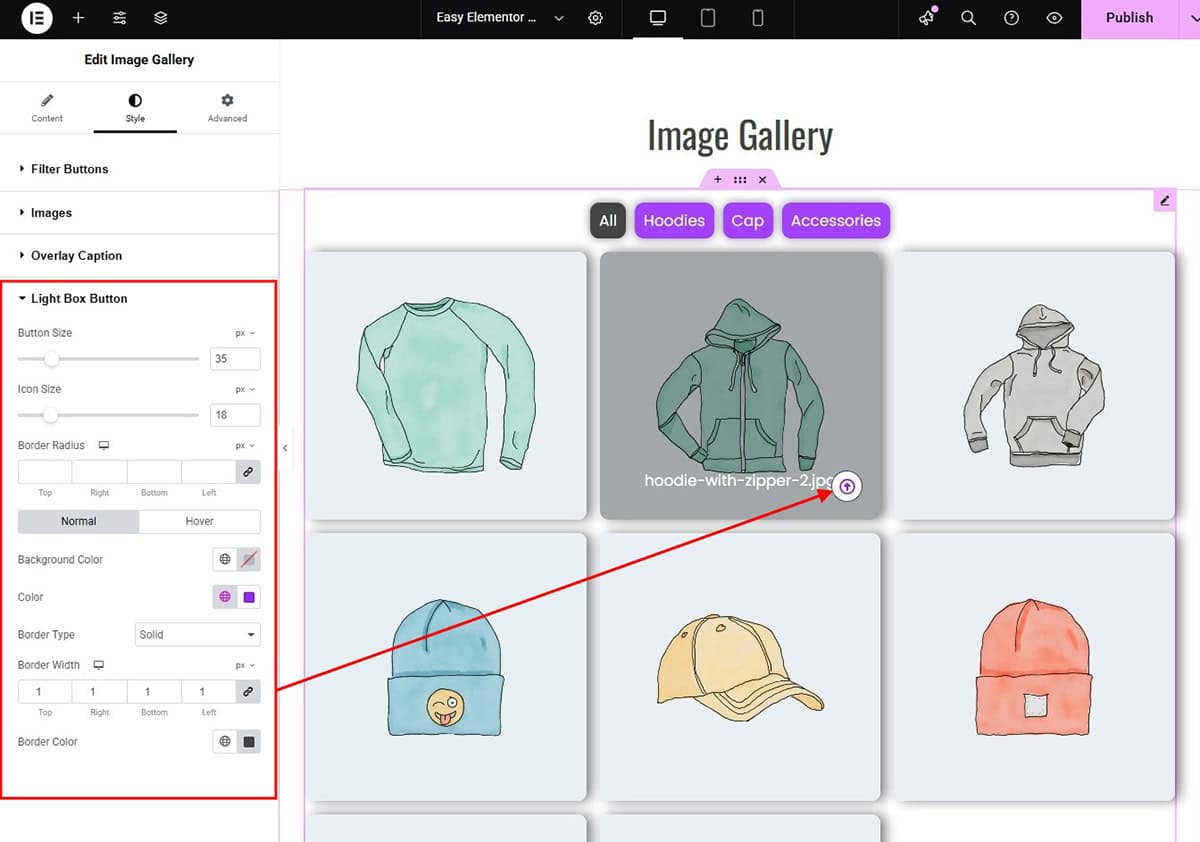Click the Publish button

pos(1129,18)
